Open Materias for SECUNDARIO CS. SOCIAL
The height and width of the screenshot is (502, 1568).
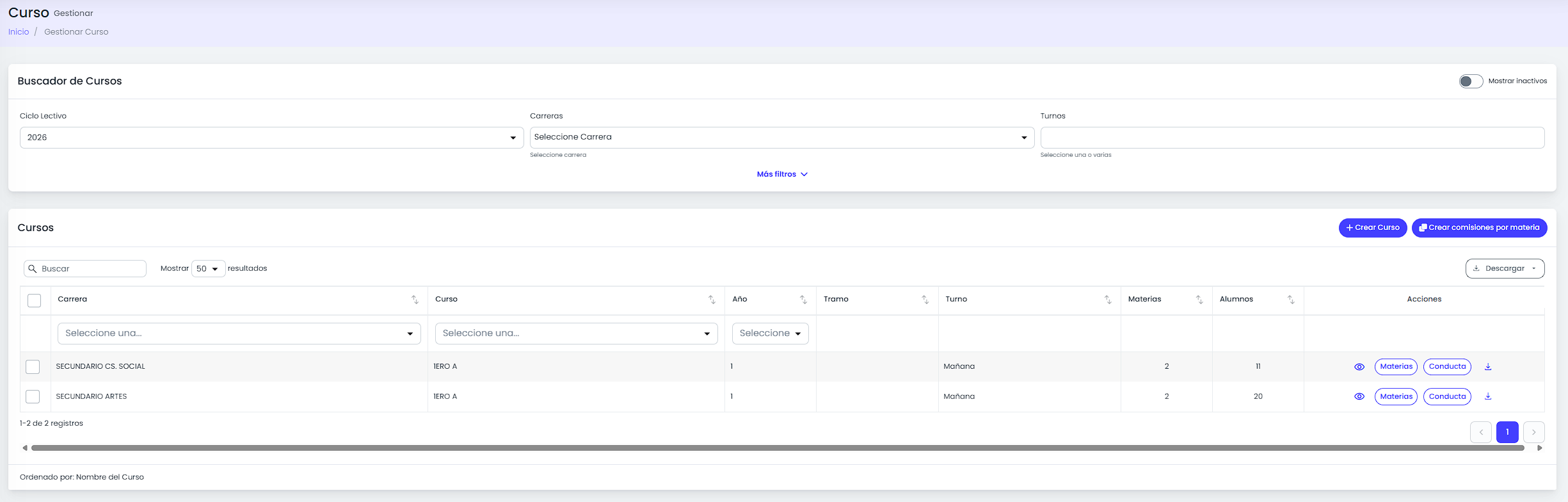[x=1396, y=367]
